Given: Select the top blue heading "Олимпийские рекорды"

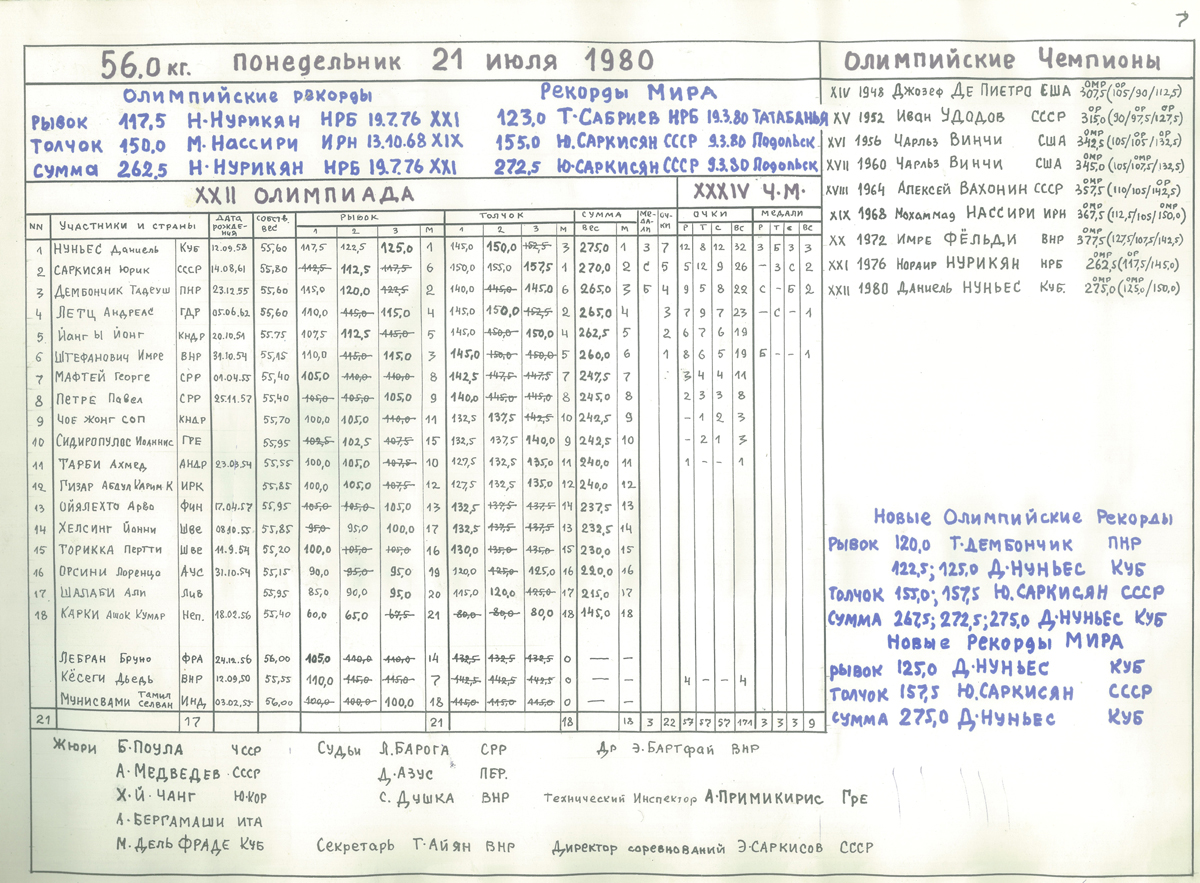Looking at the screenshot, I should pyautogui.click(x=248, y=96).
